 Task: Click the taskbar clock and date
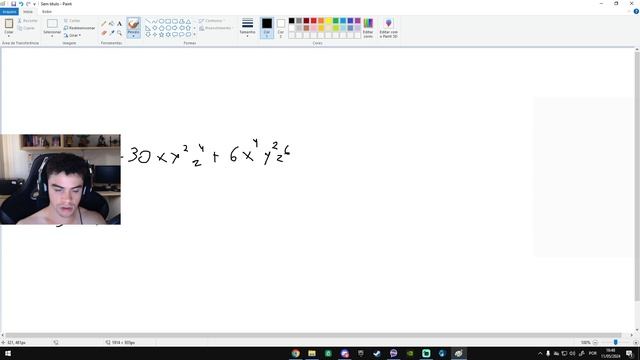click(611, 353)
